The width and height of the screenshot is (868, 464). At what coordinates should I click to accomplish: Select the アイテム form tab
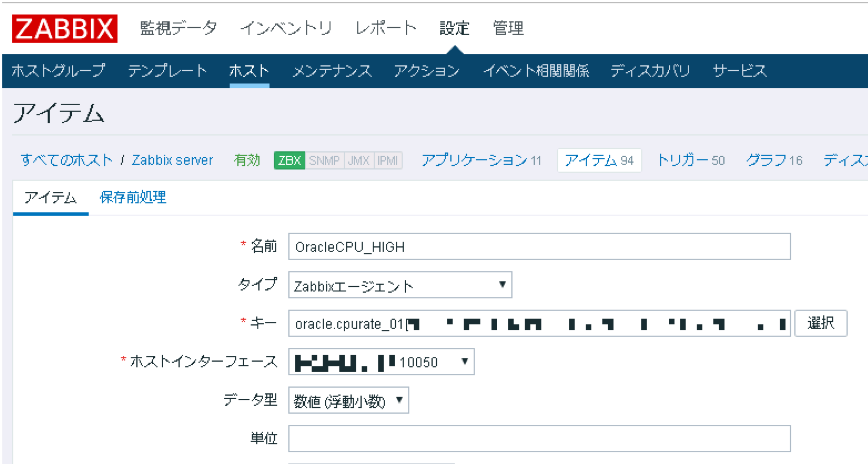50,197
